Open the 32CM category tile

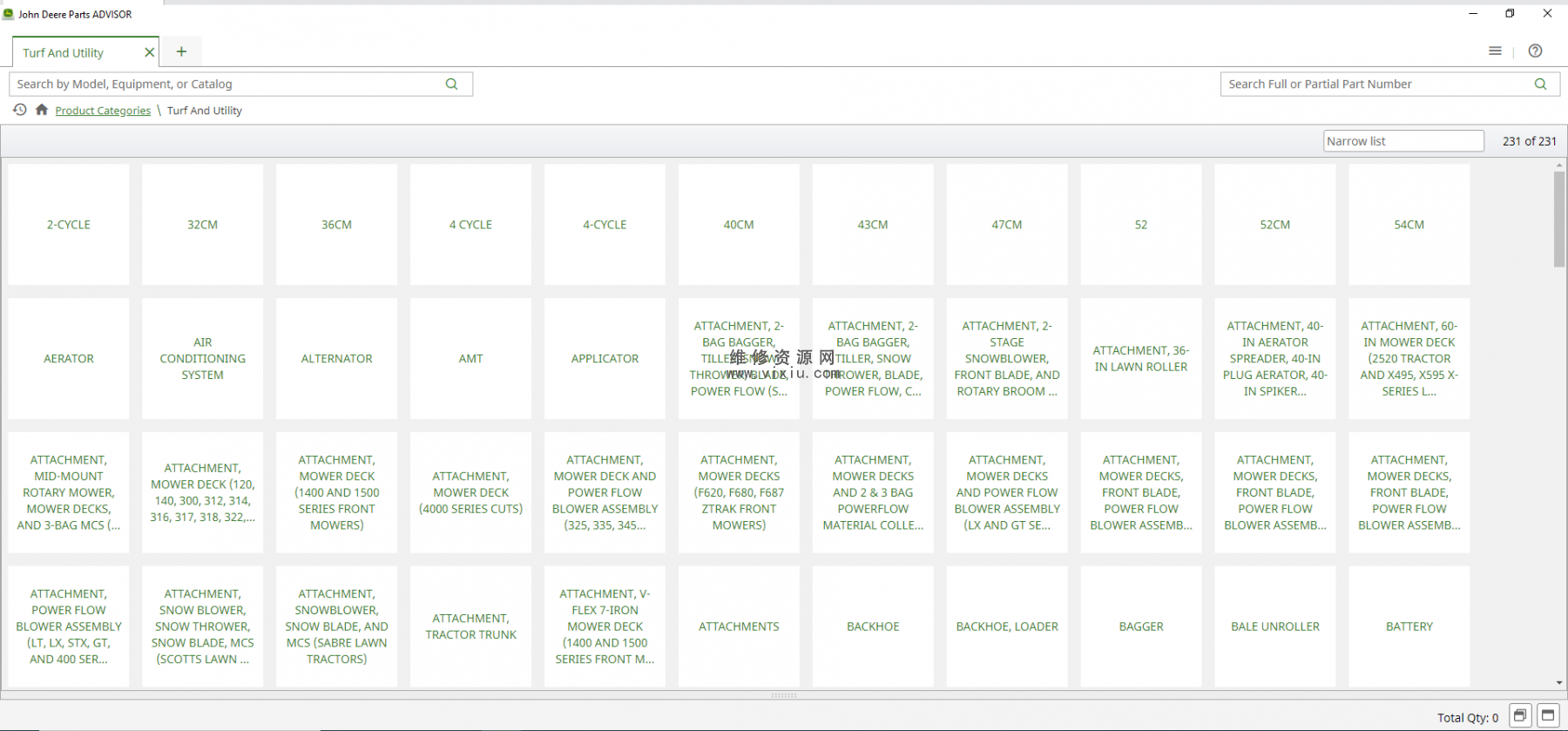[x=203, y=225]
